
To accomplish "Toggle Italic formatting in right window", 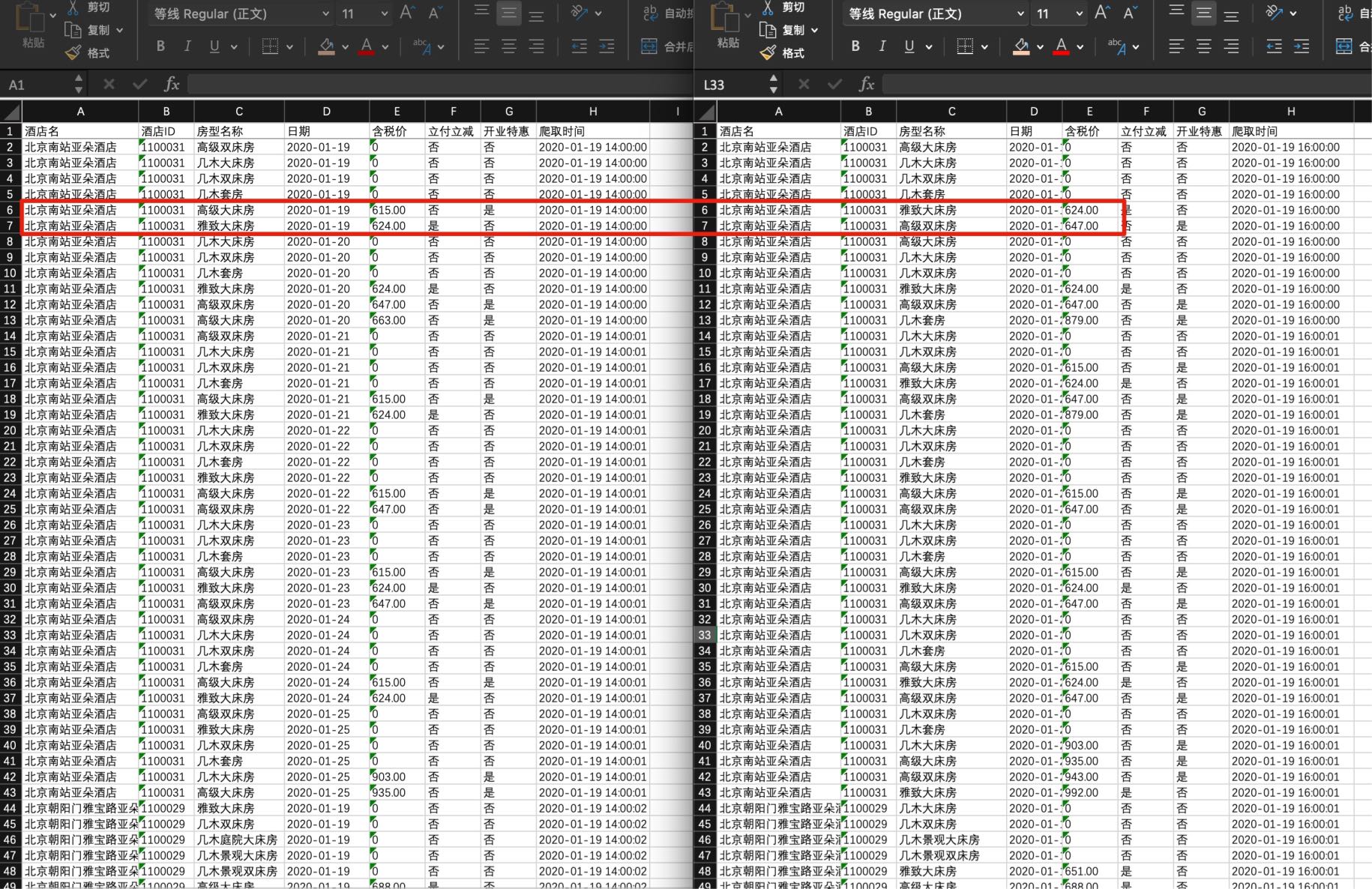I will (882, 46).
